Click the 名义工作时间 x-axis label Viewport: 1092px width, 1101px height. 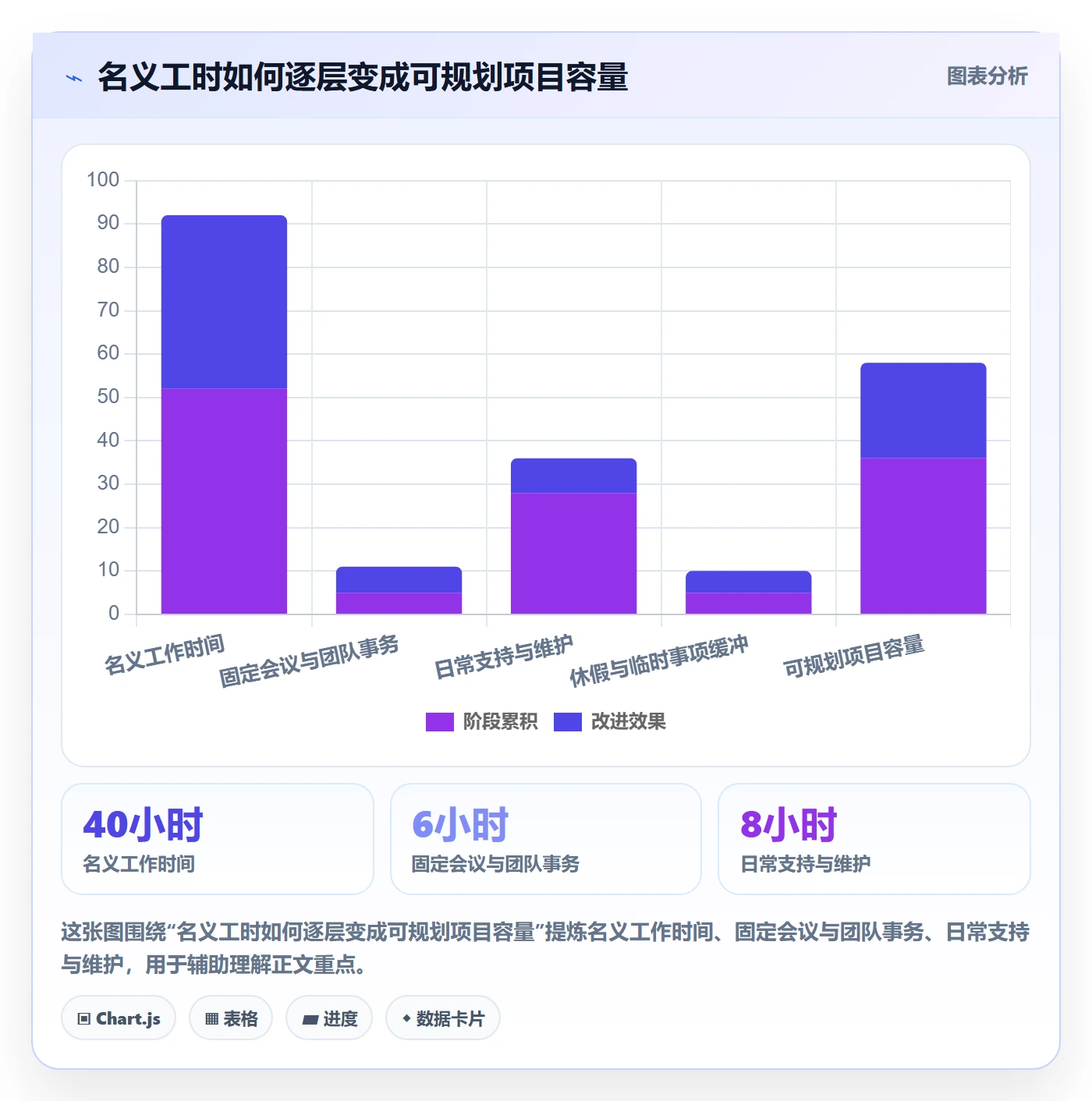[x=165, y=655]
